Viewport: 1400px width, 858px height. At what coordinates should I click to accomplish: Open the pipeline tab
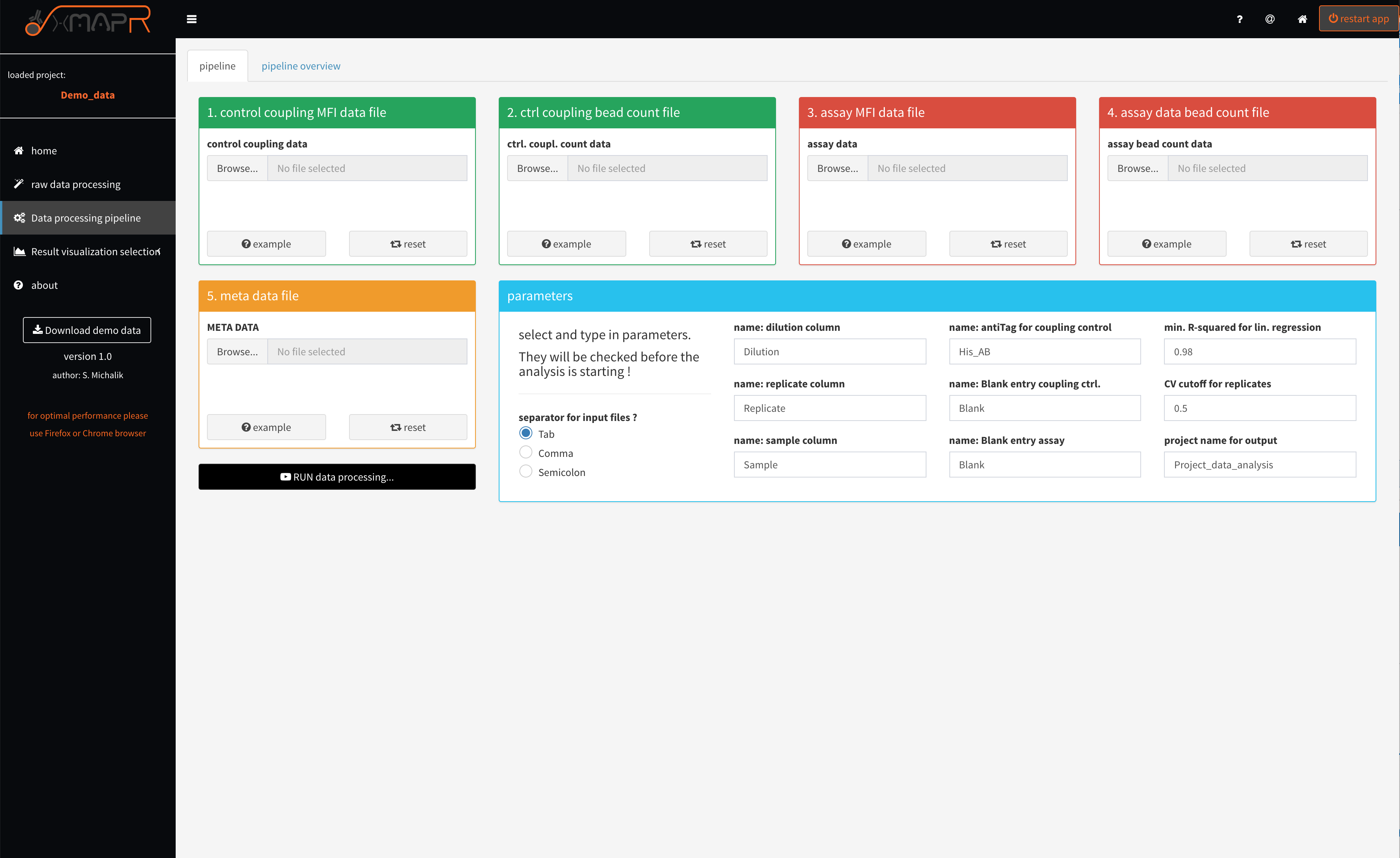(x=217, y=65)
